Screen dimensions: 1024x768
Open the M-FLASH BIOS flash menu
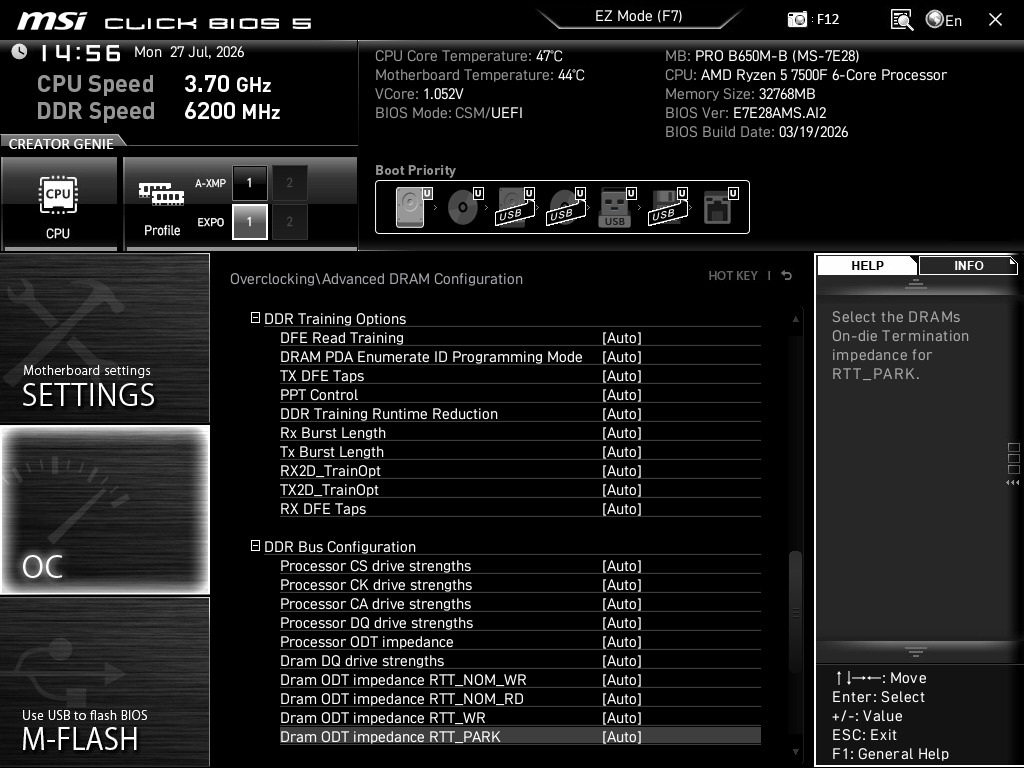click(x=105, y=681)
